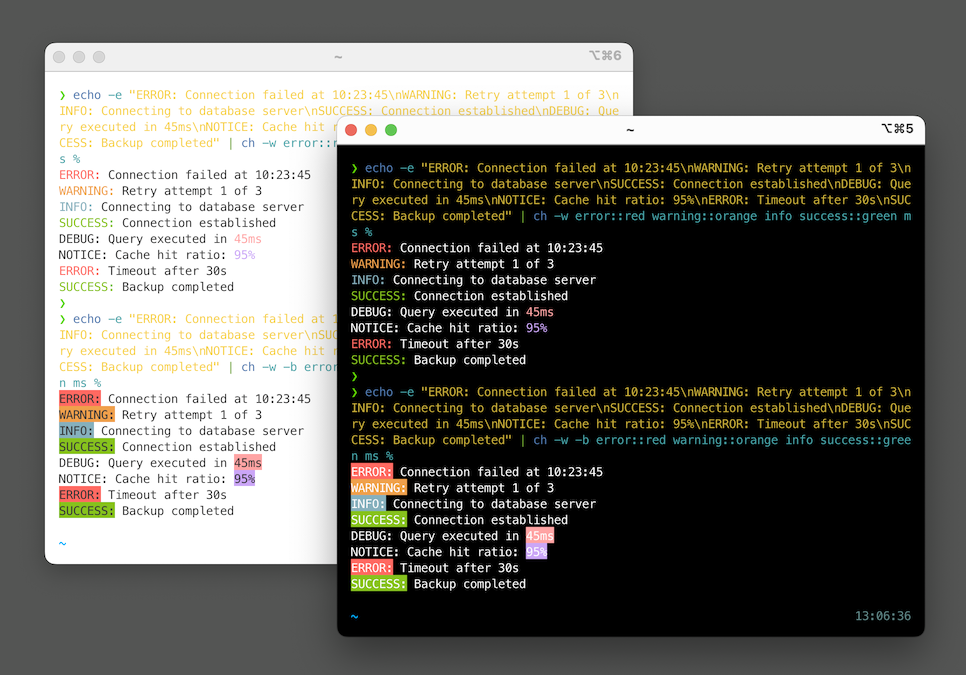The width and height of the screenshot is (966, 675).
Task: Click the ⌥⌘5 shortcut indicator in dark title bar
Action: coord(896,129)
